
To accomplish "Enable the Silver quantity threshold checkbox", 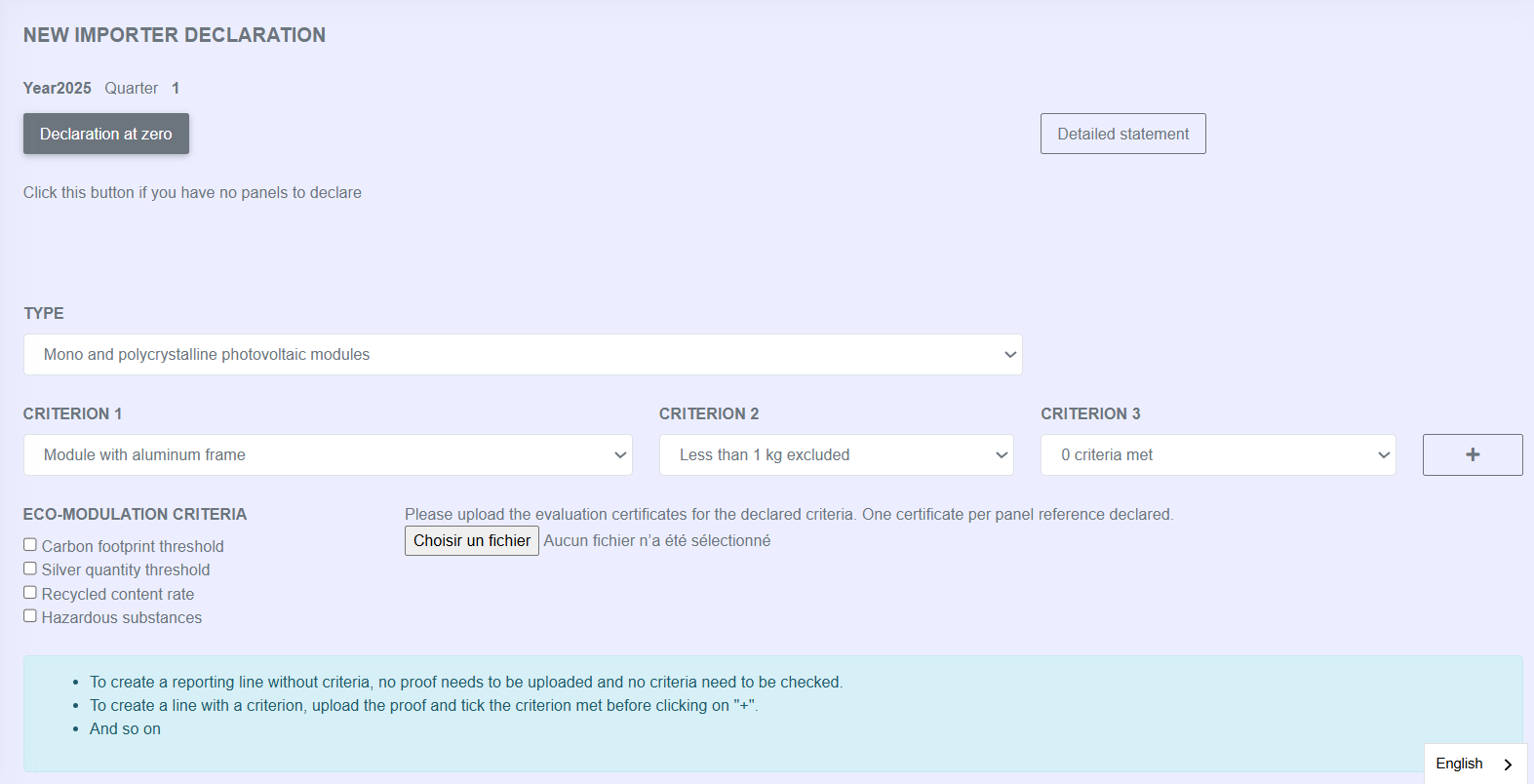I will [30, 568].
